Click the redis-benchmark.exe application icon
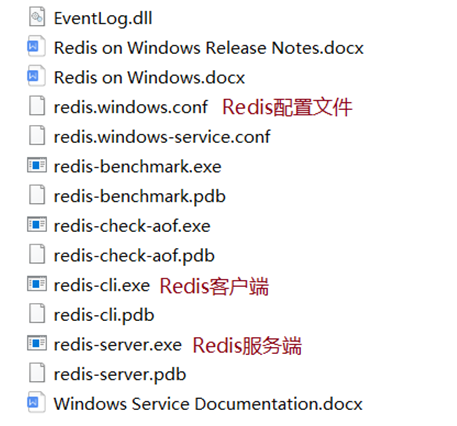 coord(37,165)
